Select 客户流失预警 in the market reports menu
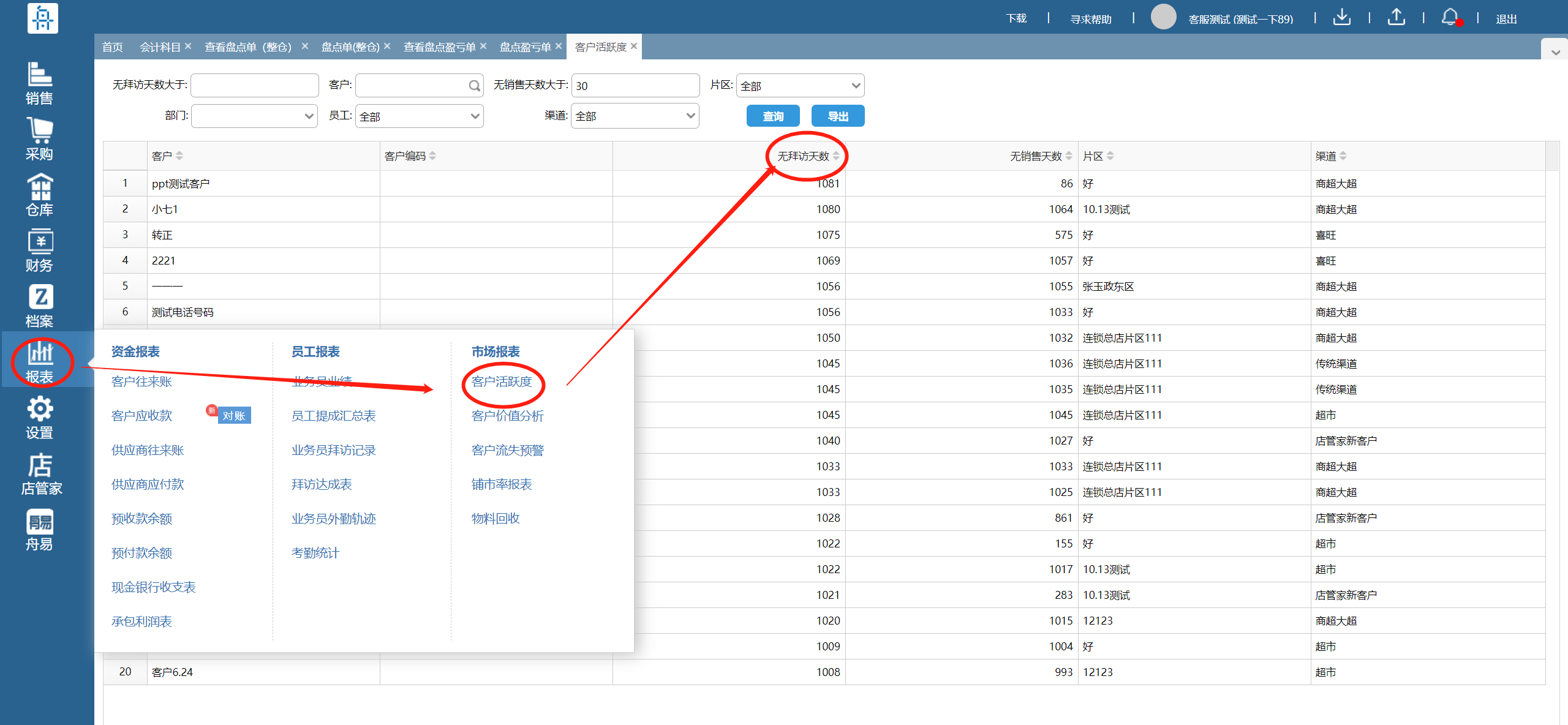The width and height of the screenshot is (1568, 725). click(x=507, y=450)
